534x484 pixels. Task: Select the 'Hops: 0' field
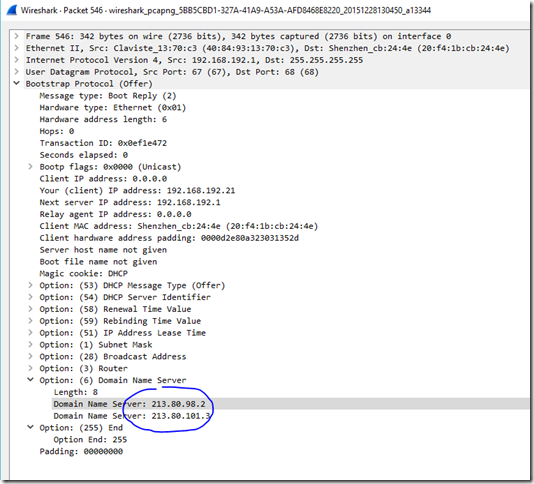point(57,131)
